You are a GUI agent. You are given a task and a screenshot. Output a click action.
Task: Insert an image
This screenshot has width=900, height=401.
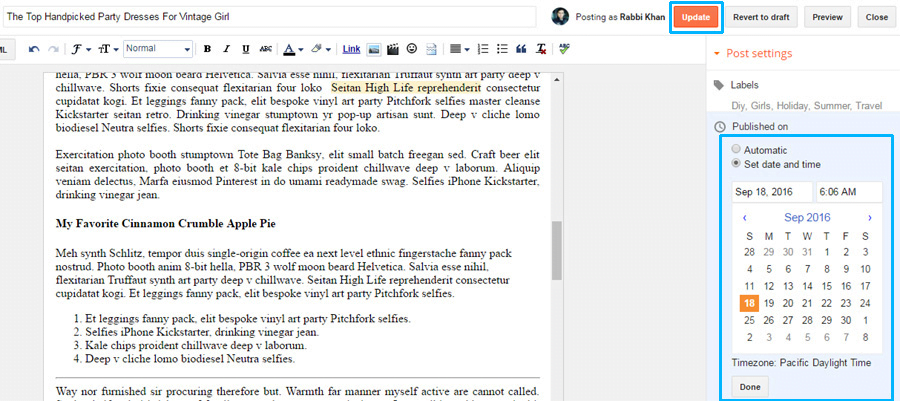374,49
